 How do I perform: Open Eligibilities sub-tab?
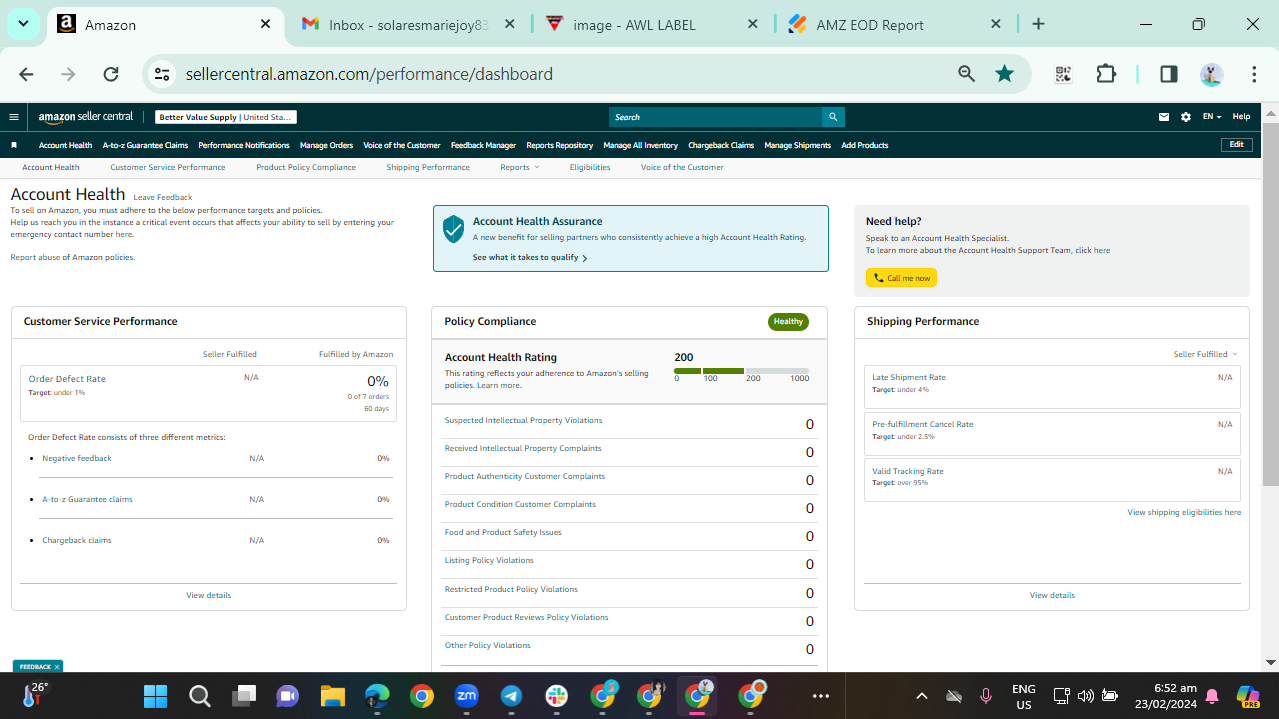click(x=590, y=167)
